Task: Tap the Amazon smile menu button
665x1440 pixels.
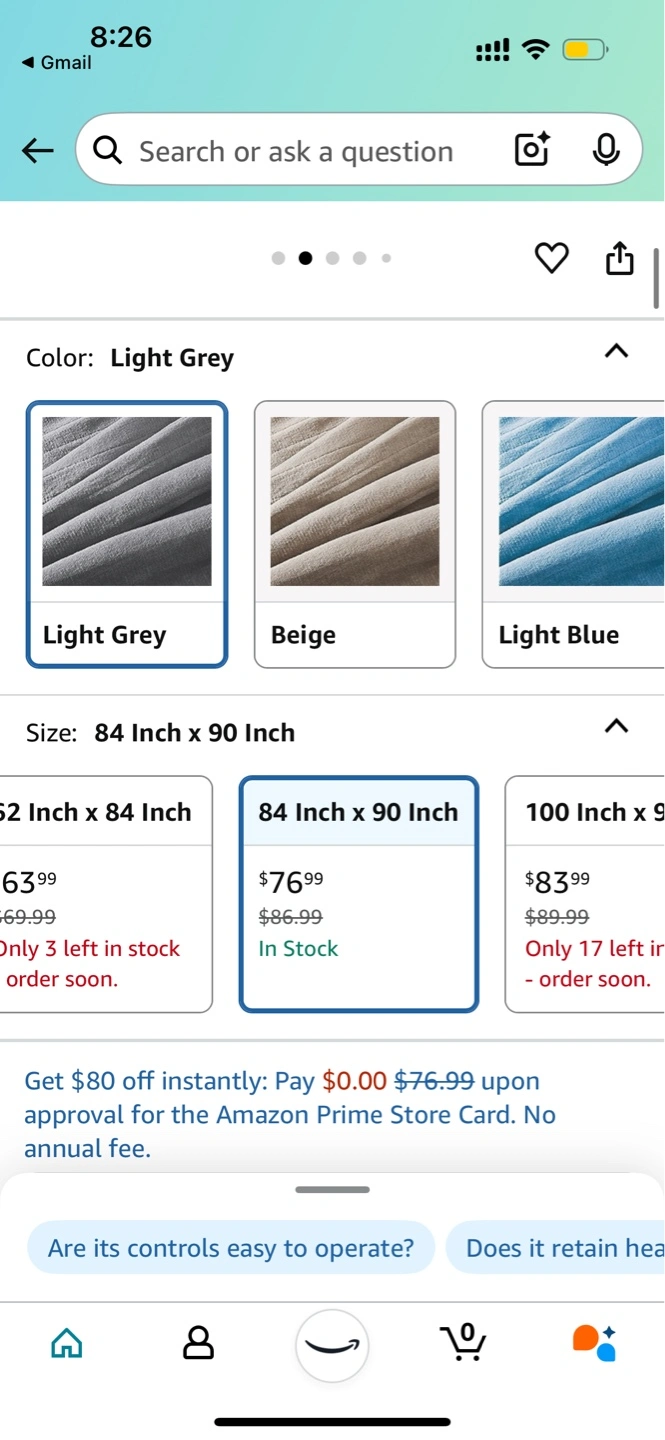Action: tap(332, 1346)
